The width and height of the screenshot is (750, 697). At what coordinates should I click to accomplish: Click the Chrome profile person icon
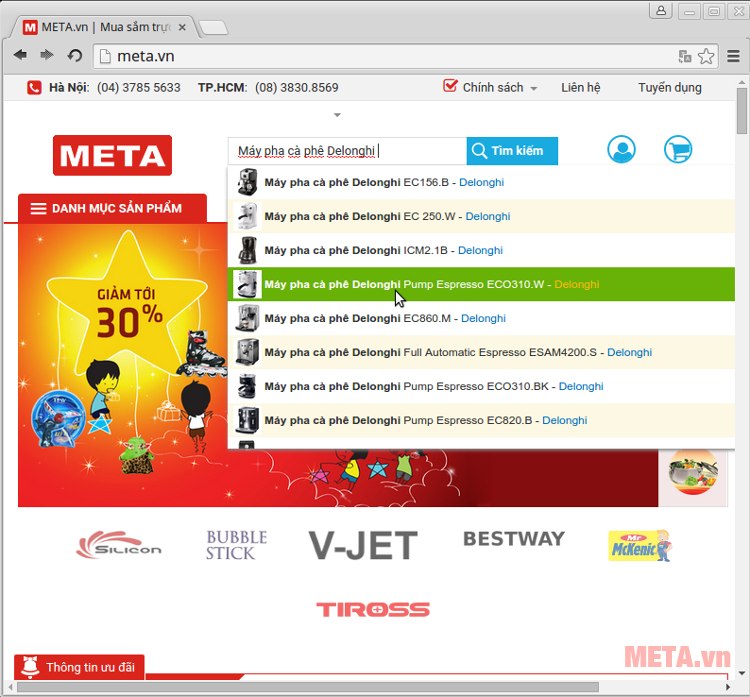(x=661, y=11)
